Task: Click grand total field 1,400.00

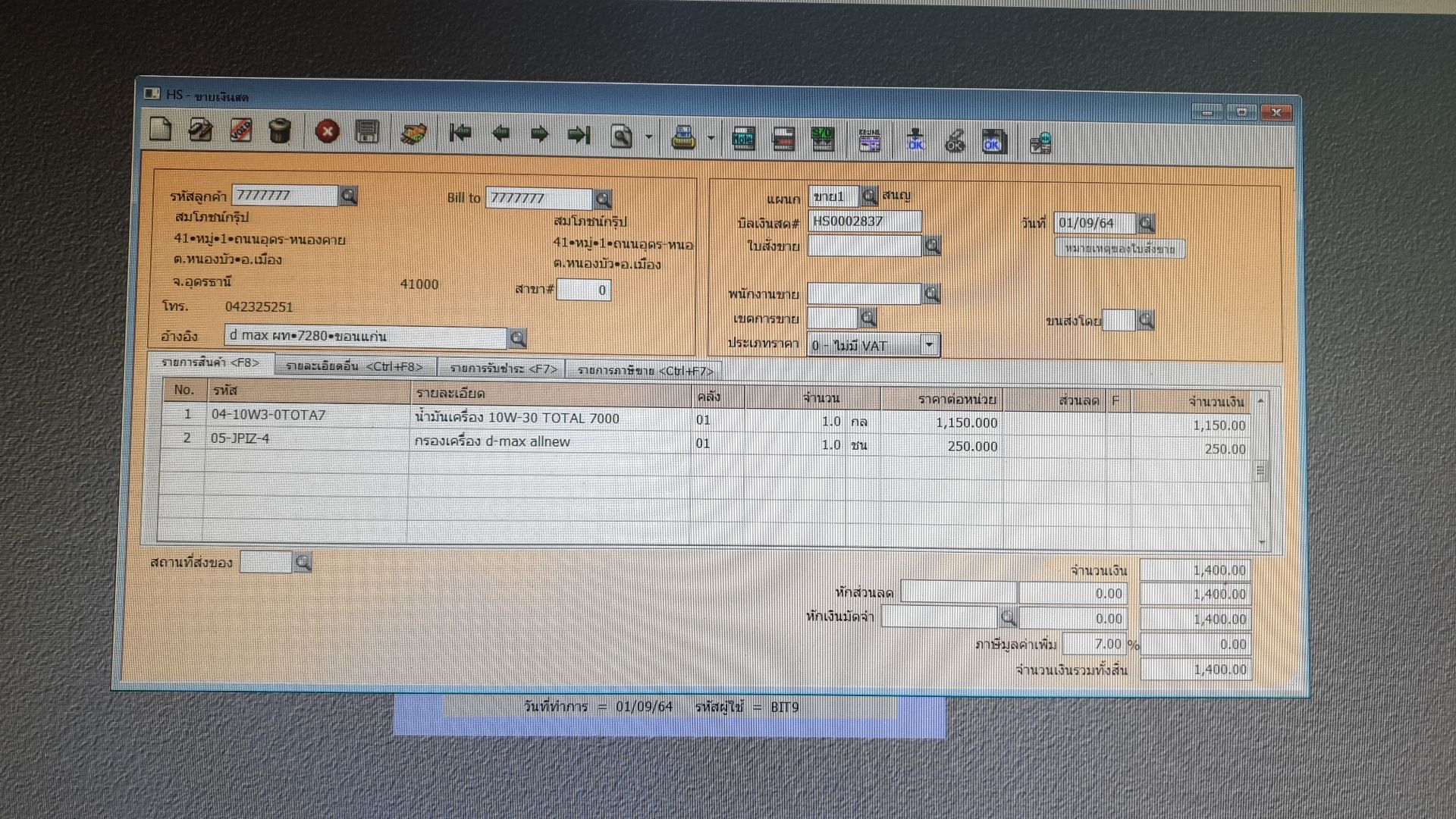Action: click(x=1196, y=669)
